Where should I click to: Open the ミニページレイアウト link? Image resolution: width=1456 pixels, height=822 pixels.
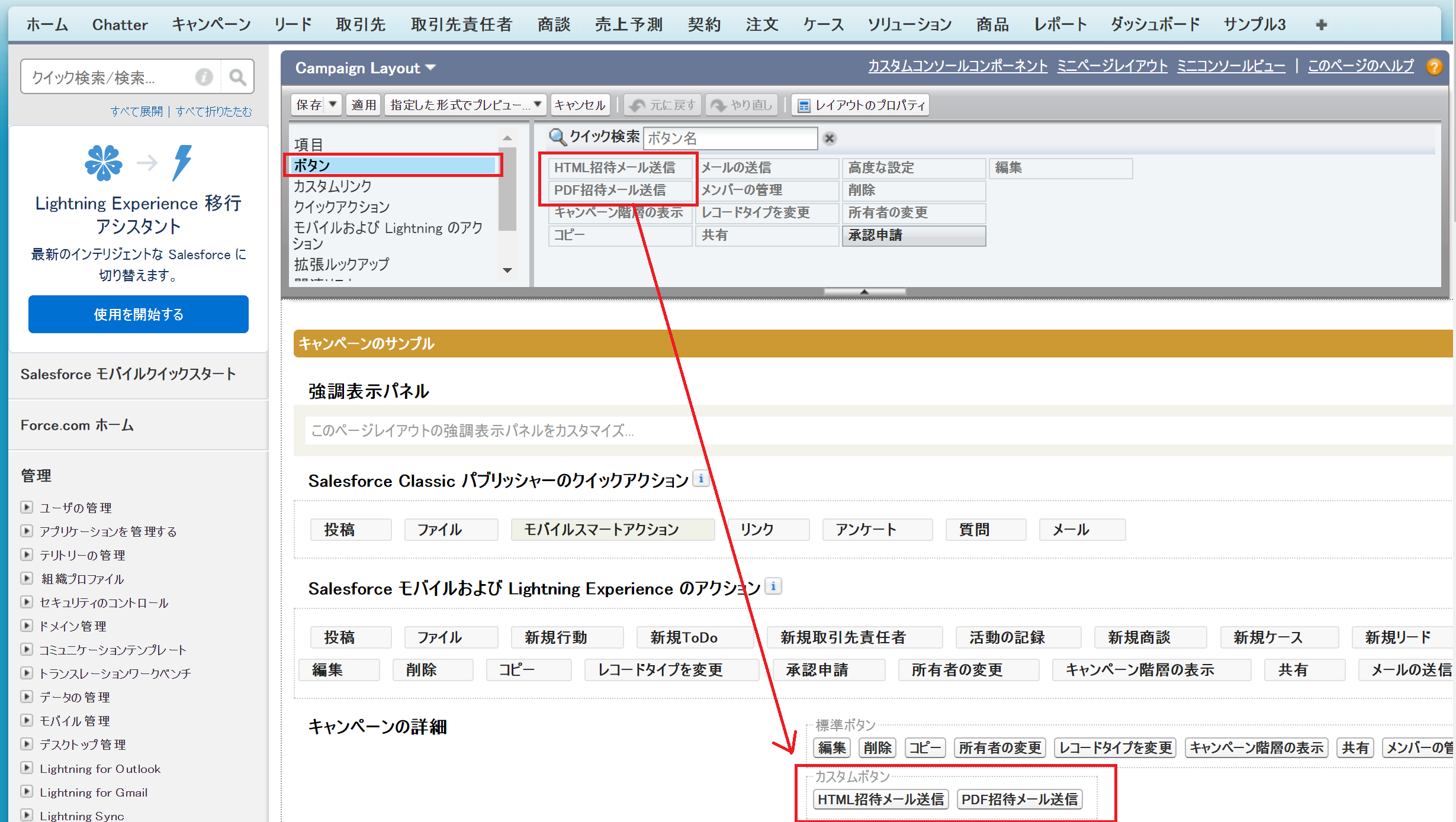1113,66
